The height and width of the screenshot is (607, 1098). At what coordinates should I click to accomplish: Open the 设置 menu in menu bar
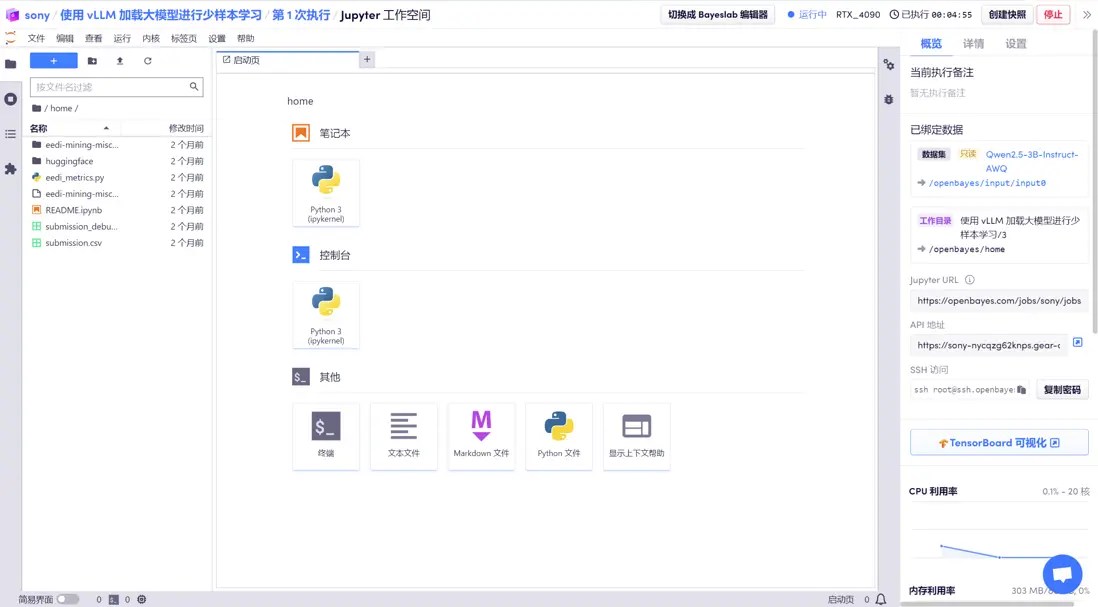[x=217, y=39]
